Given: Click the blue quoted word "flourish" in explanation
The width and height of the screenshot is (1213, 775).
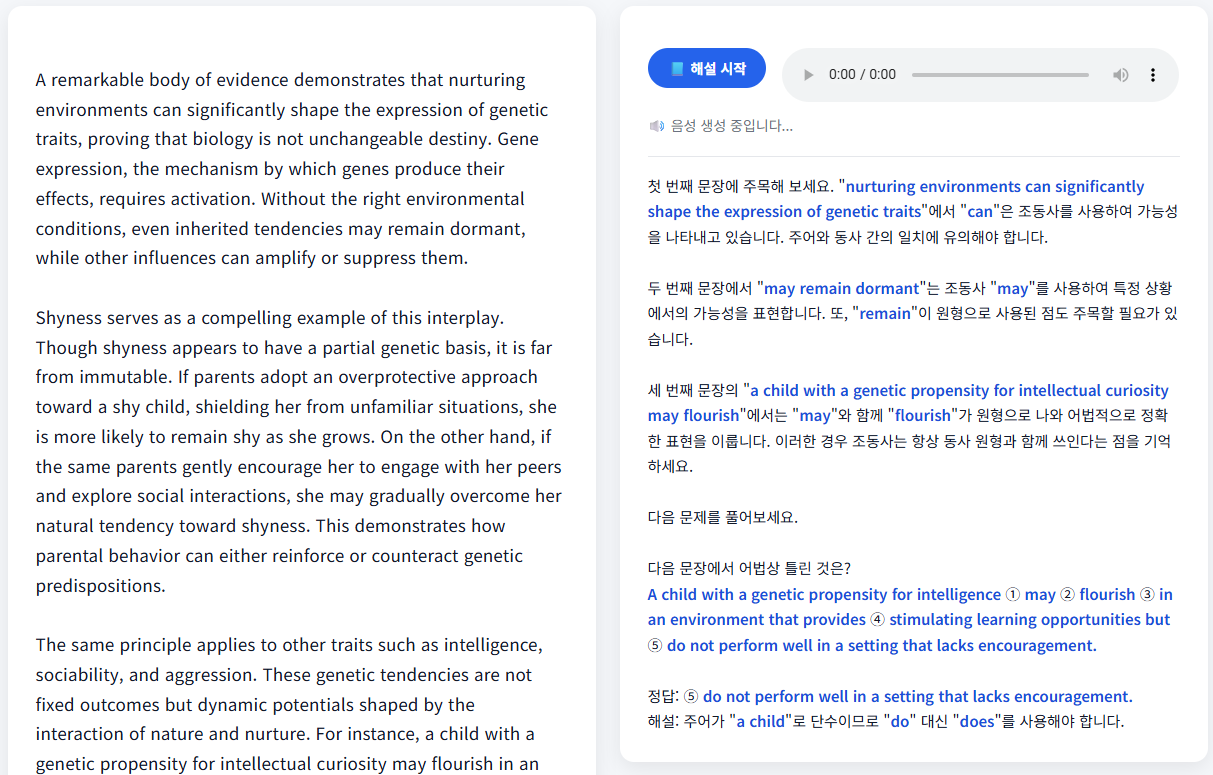Looking at the screenshot, I should coord(922,416).
